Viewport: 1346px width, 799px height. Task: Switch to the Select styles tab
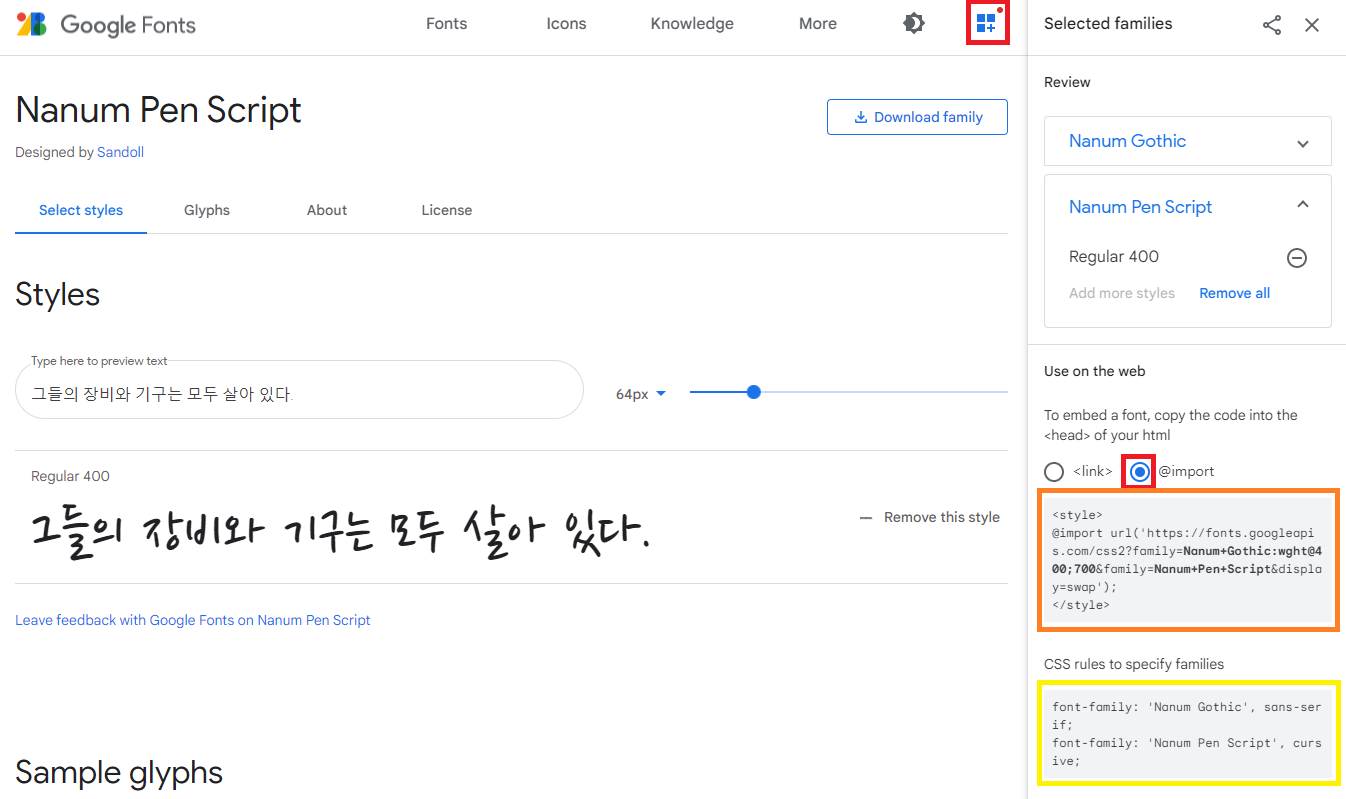tap(81, 210)
